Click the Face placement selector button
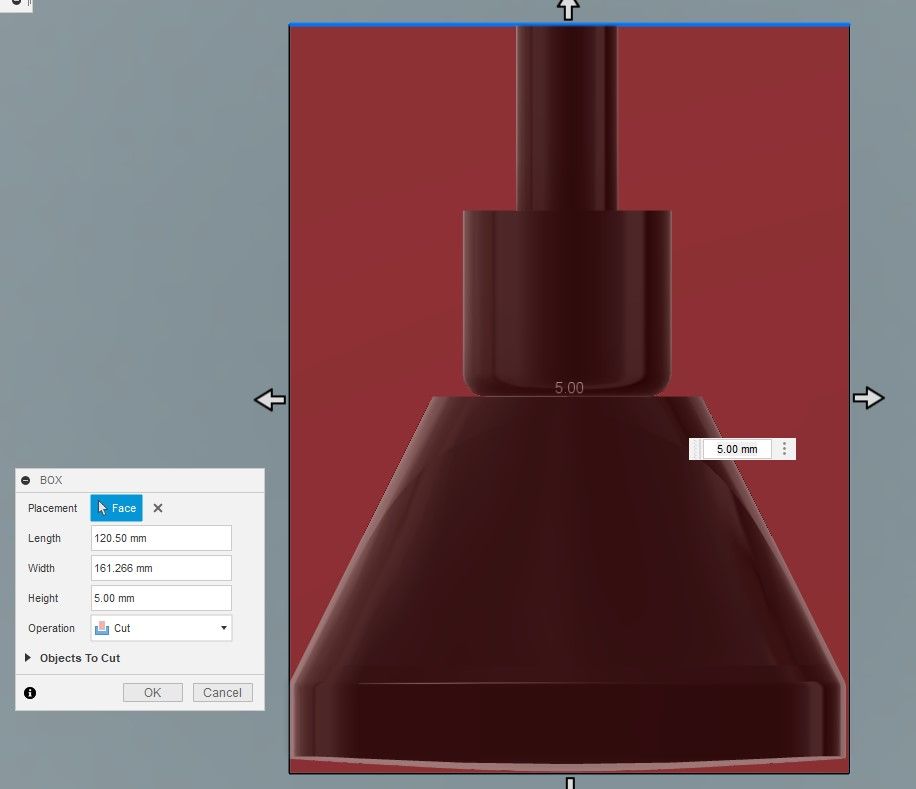Screen dimensions: 916x789 [x=116, y=508]
